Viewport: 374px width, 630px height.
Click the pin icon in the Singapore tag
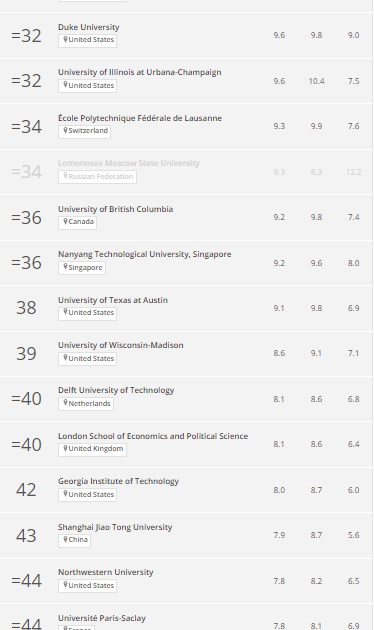pos(65,267)
